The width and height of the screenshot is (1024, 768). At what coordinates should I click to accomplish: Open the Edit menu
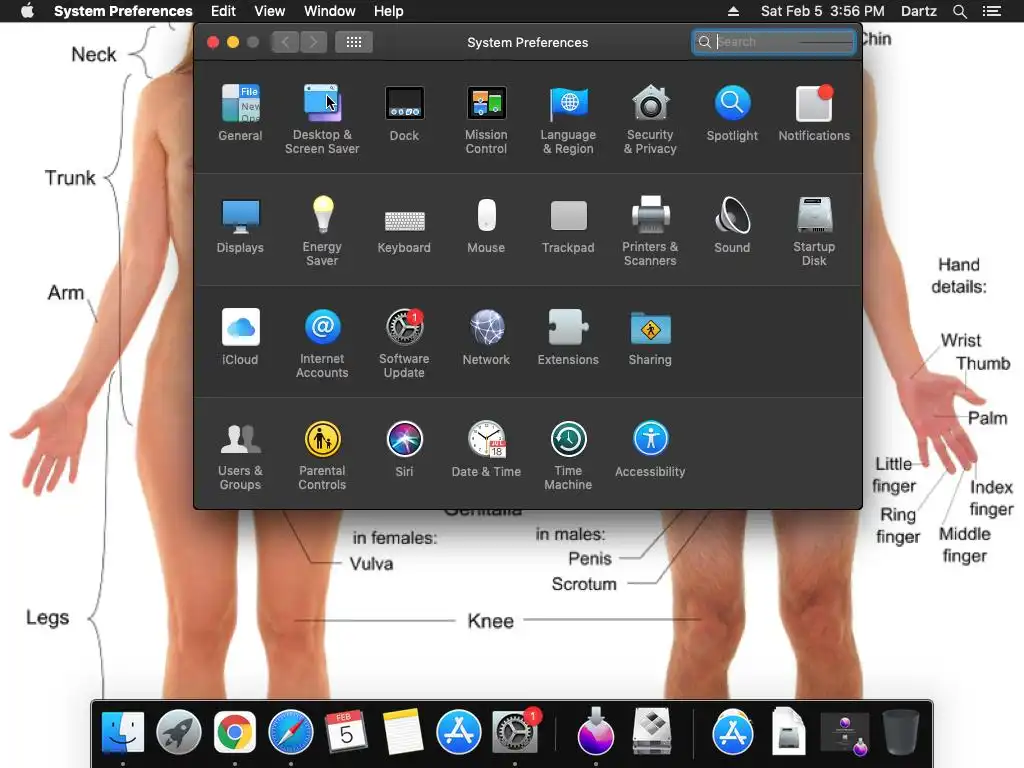223,11
